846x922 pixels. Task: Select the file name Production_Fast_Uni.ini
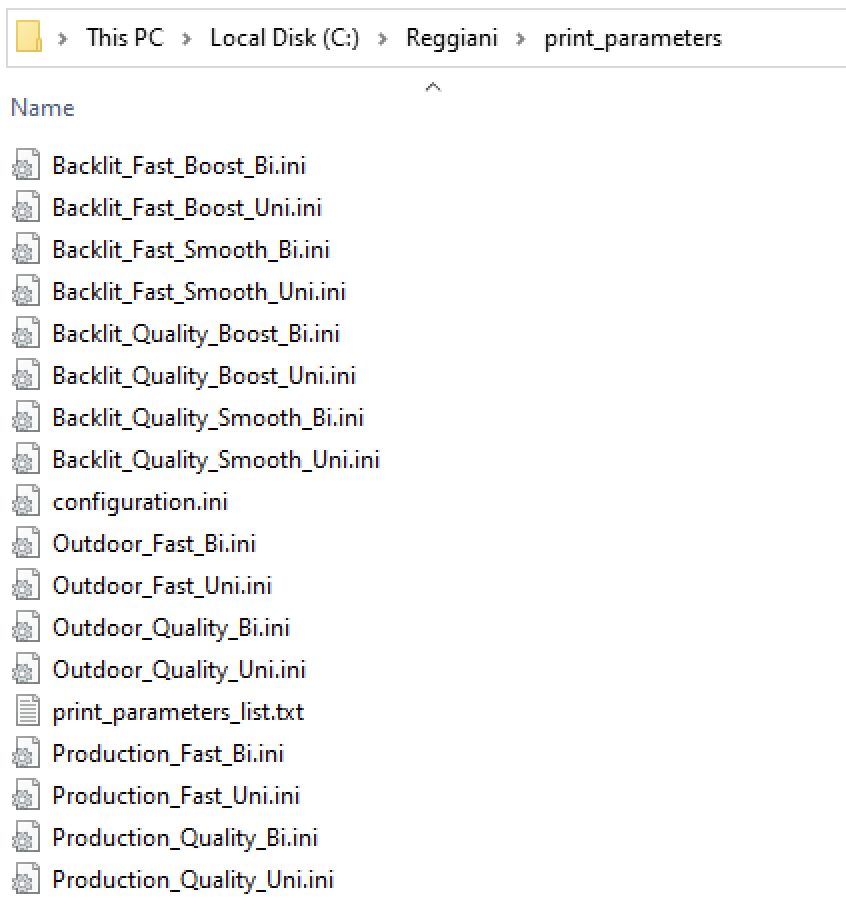pyautogui.click(x=176, y=796)
